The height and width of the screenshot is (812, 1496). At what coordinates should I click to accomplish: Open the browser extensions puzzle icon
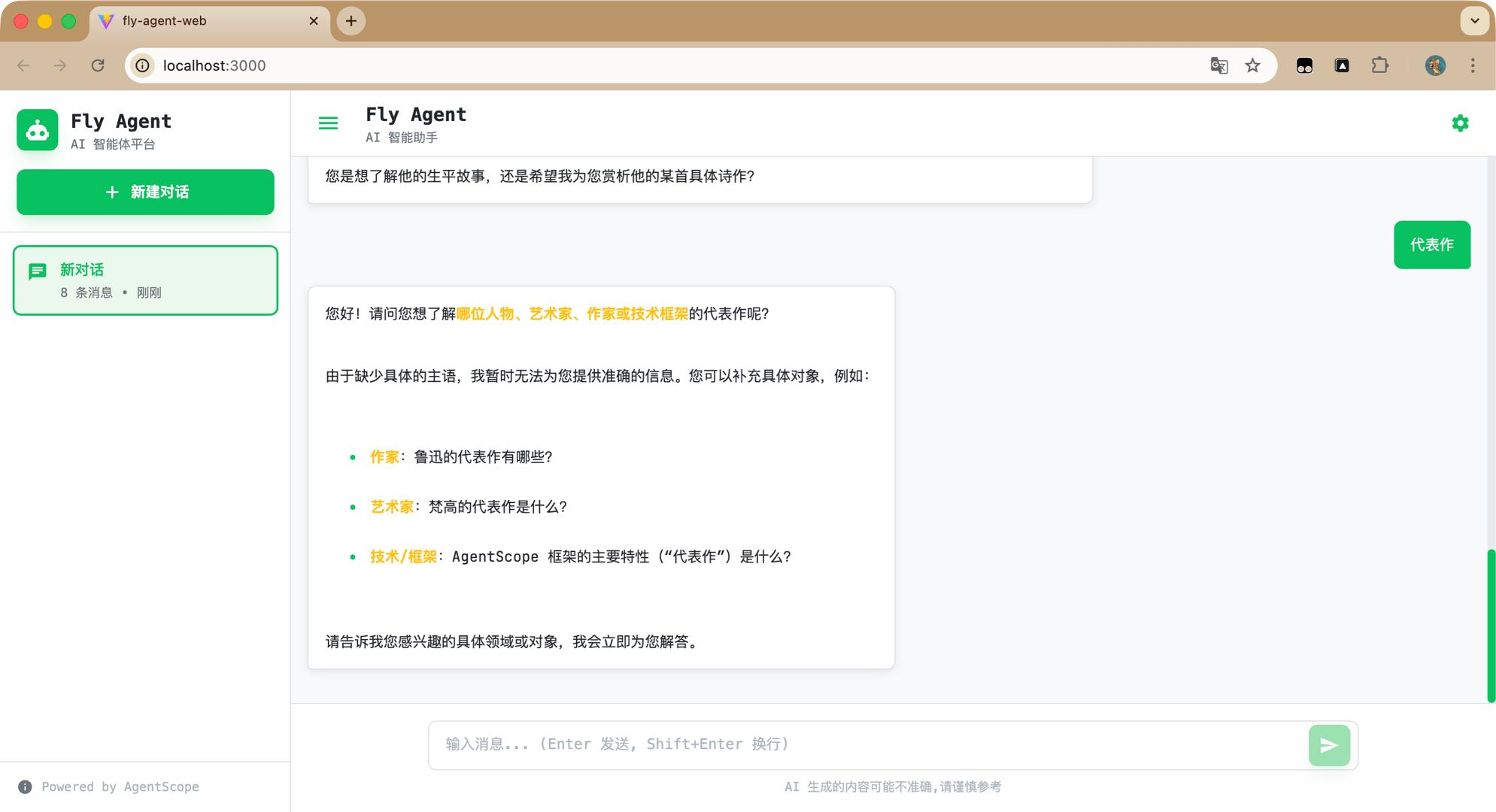[1380, 65]
